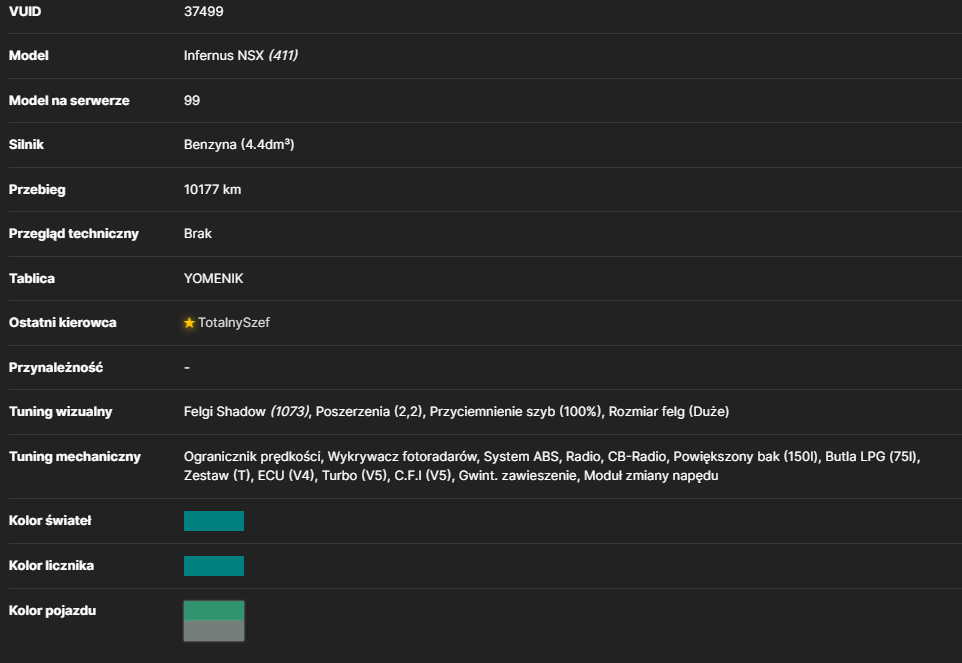
Task: Click the Tuning wizualny label
Action: click(61, 412)
